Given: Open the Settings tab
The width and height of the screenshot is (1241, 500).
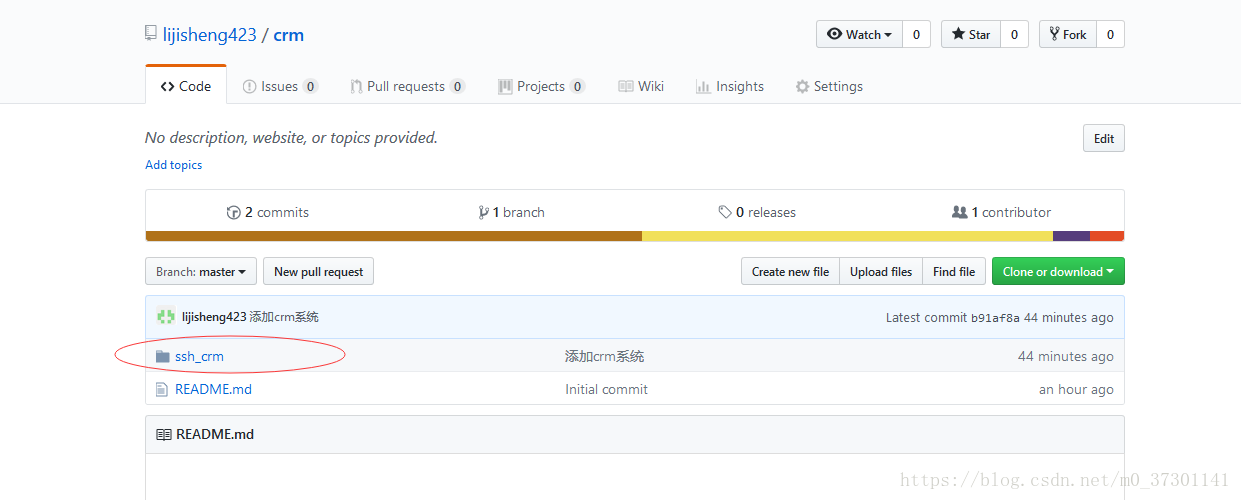Looking at the screenshot, I should (829, 86).
